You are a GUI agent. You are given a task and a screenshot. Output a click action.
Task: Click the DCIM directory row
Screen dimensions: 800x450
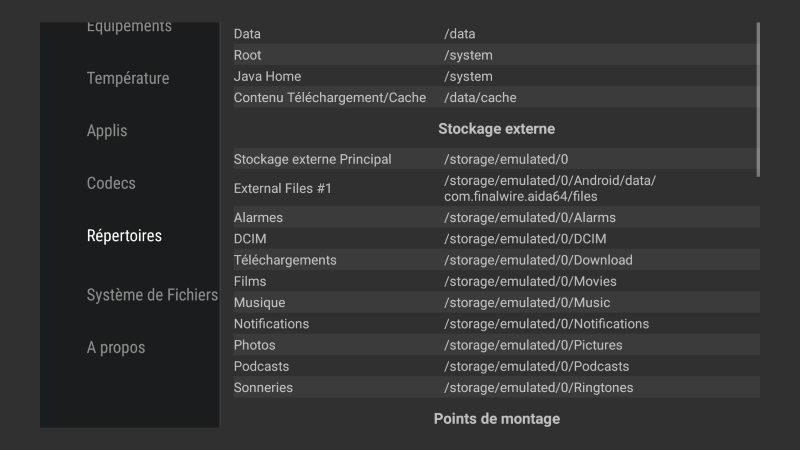(x=495, y=239)
